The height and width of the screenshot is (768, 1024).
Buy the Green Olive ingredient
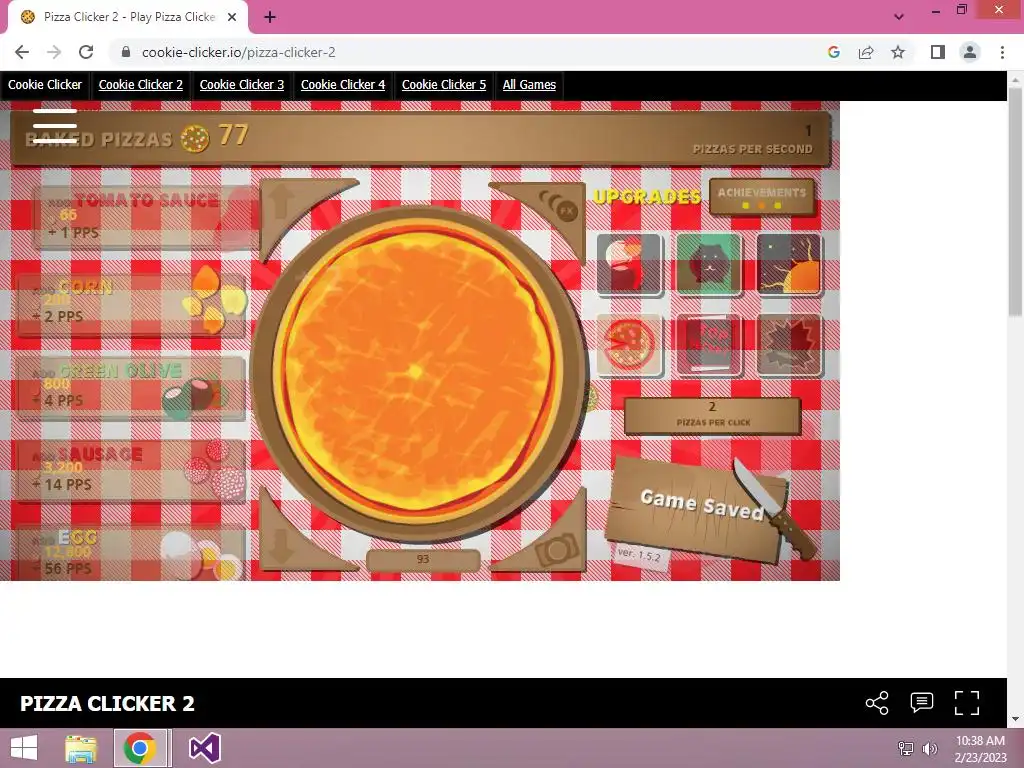pos(131,387)
